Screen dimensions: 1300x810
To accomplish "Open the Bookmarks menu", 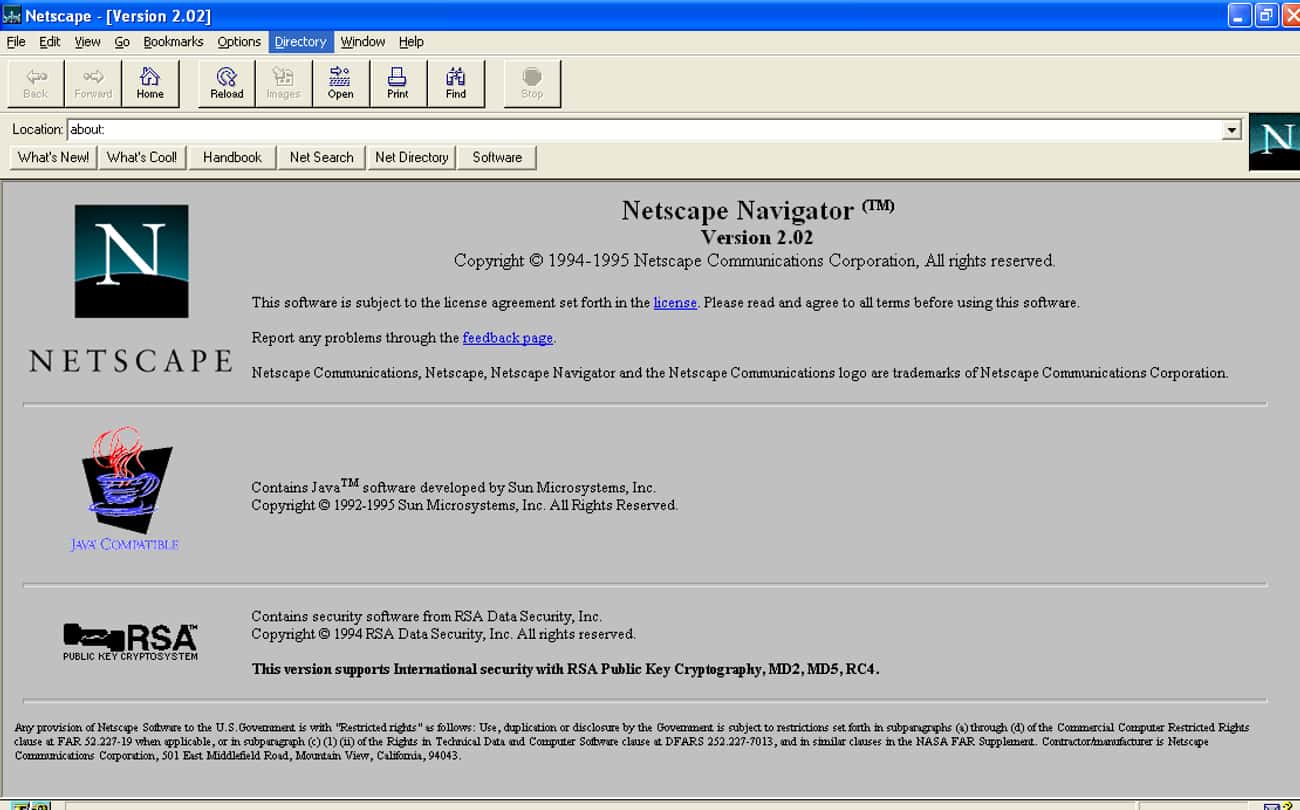I will tap(173, 41).
